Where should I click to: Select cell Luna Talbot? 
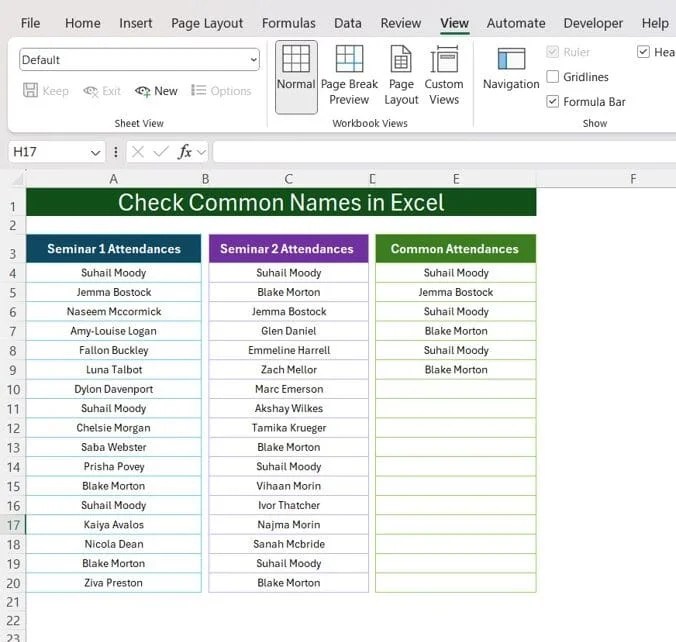pyautogui.click(x=113, y=370)
